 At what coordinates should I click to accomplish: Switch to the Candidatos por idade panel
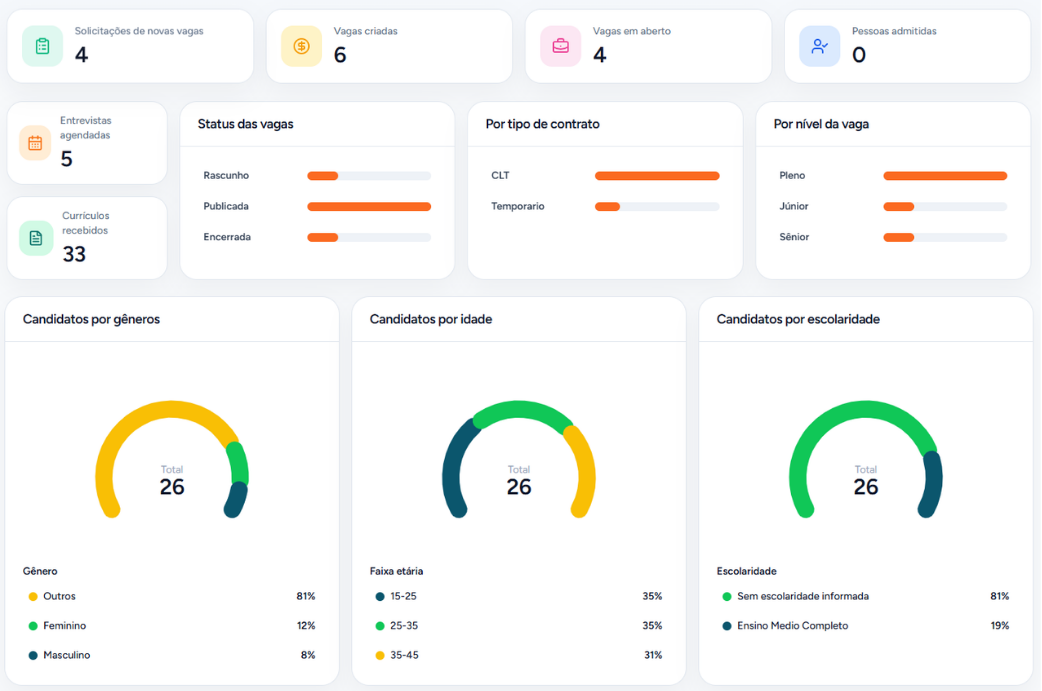[431, 319]
